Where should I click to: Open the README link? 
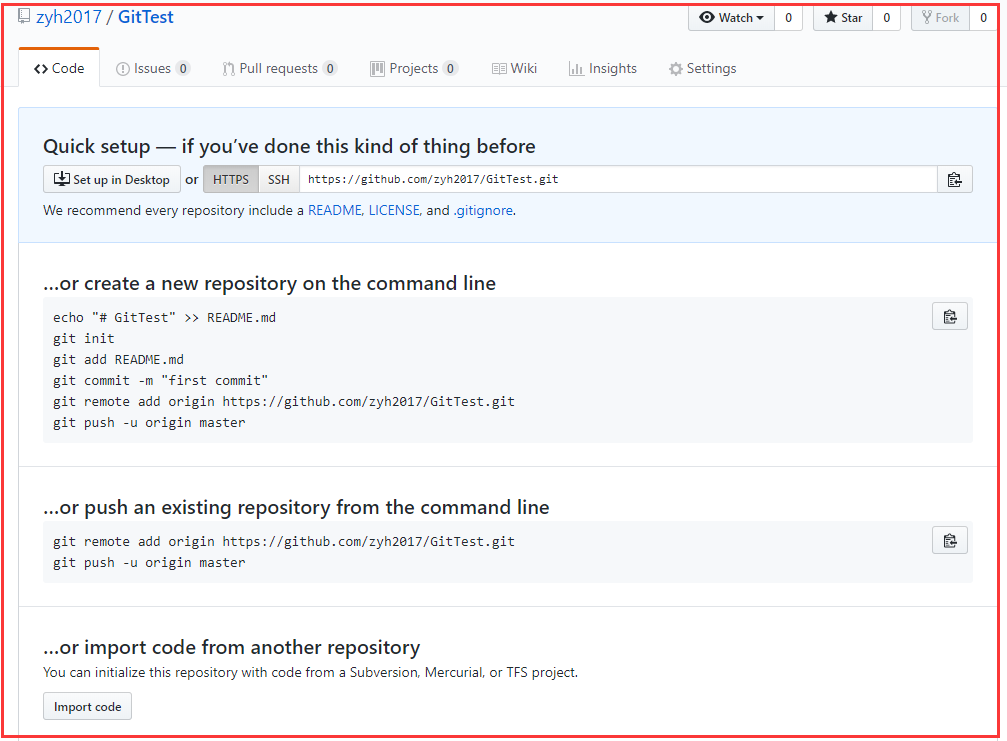[335, 210]
